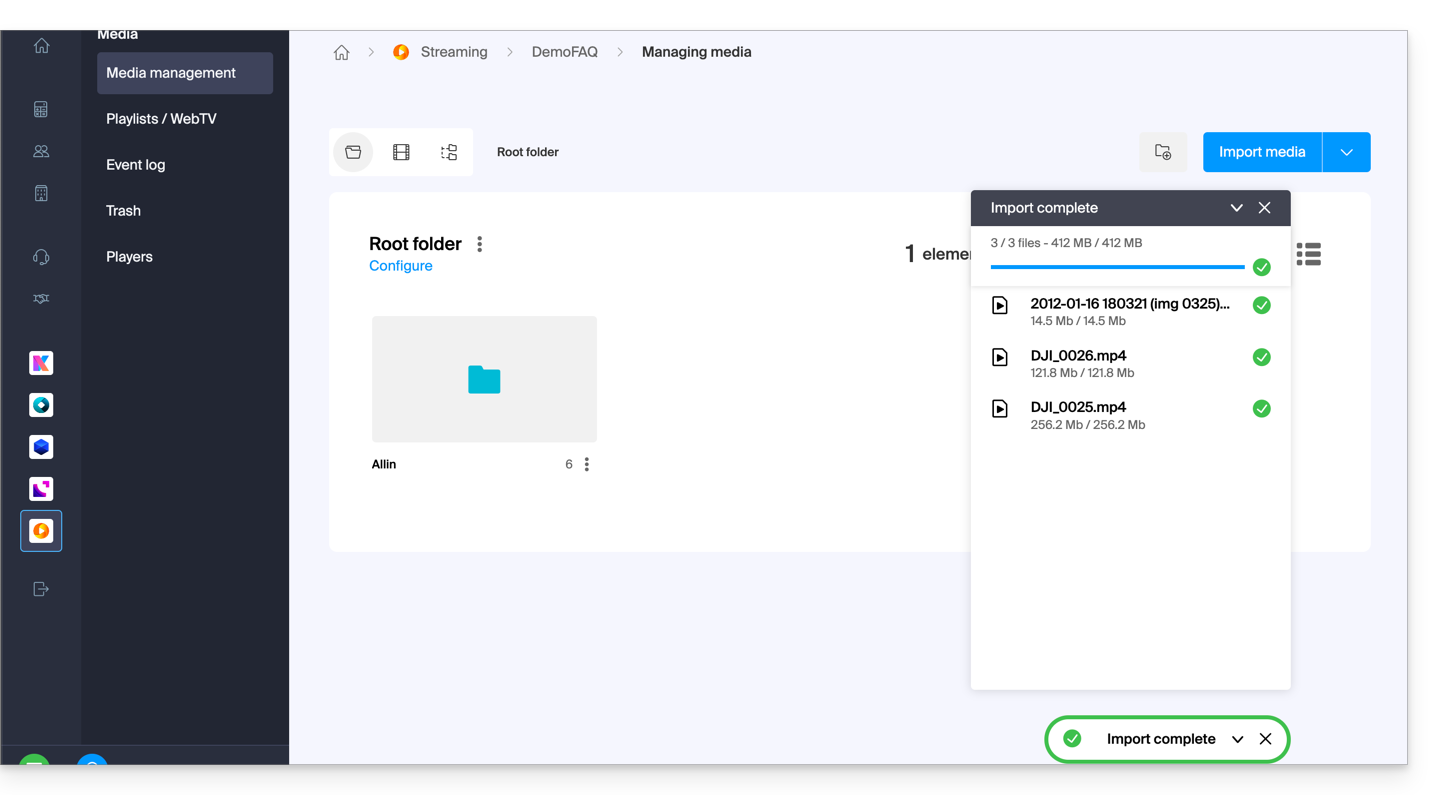Open the Allin folder thumbnail
Screen dimensions: 1438x795
[x=484, y=379]
